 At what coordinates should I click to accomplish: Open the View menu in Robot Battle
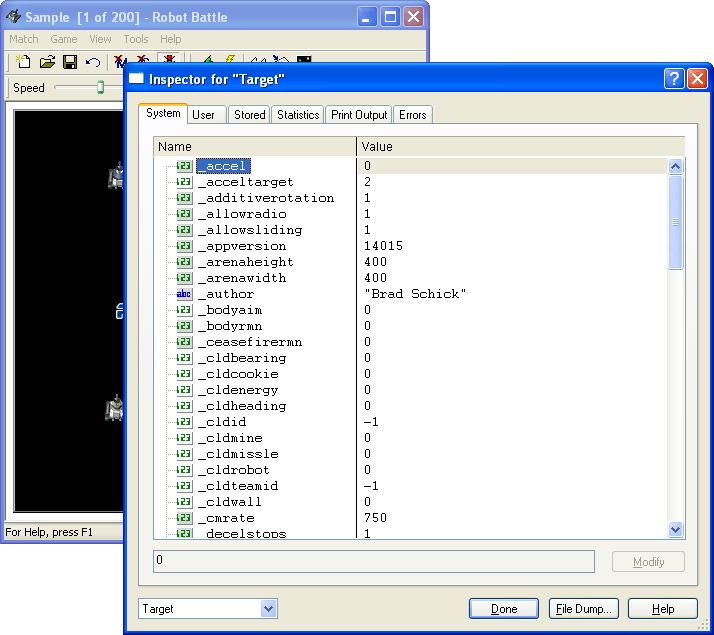coord(100,39)
